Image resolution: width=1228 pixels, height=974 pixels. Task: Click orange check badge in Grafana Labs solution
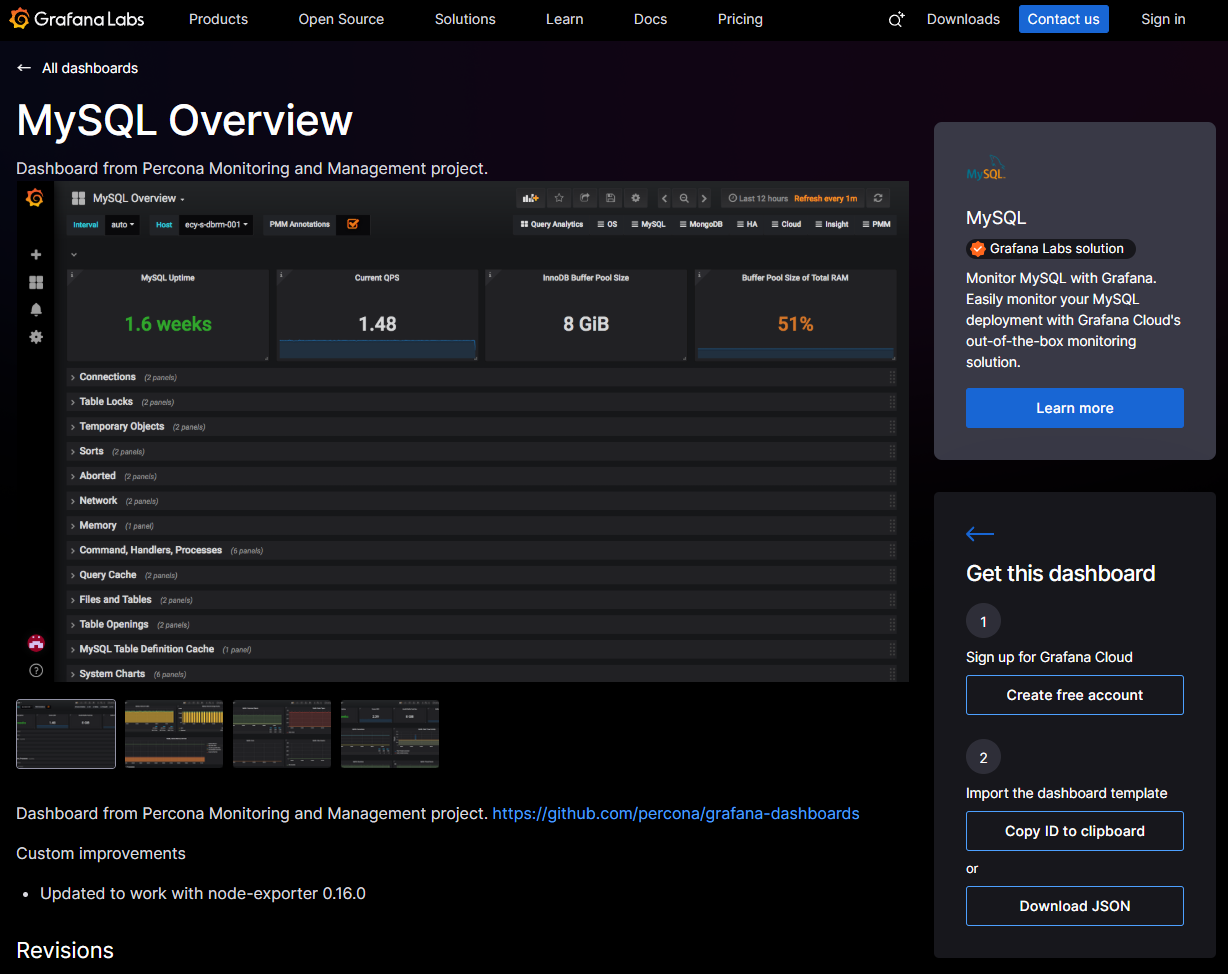pyautogui.click(x=978, y=249)
